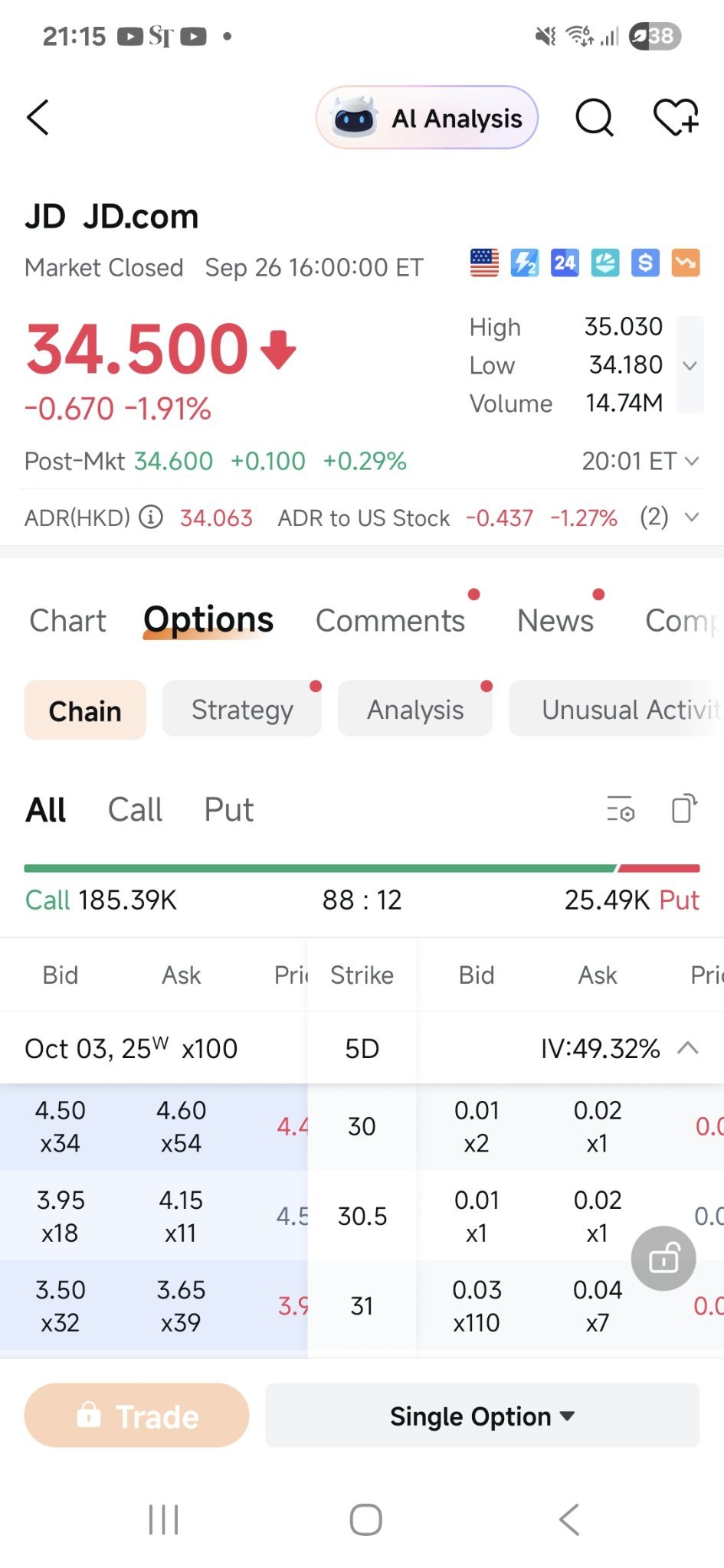Image resolution: width=724 pixels, height=1568 pixels.
Task: Tap the US flag market icon
Action: pos(484,263)
